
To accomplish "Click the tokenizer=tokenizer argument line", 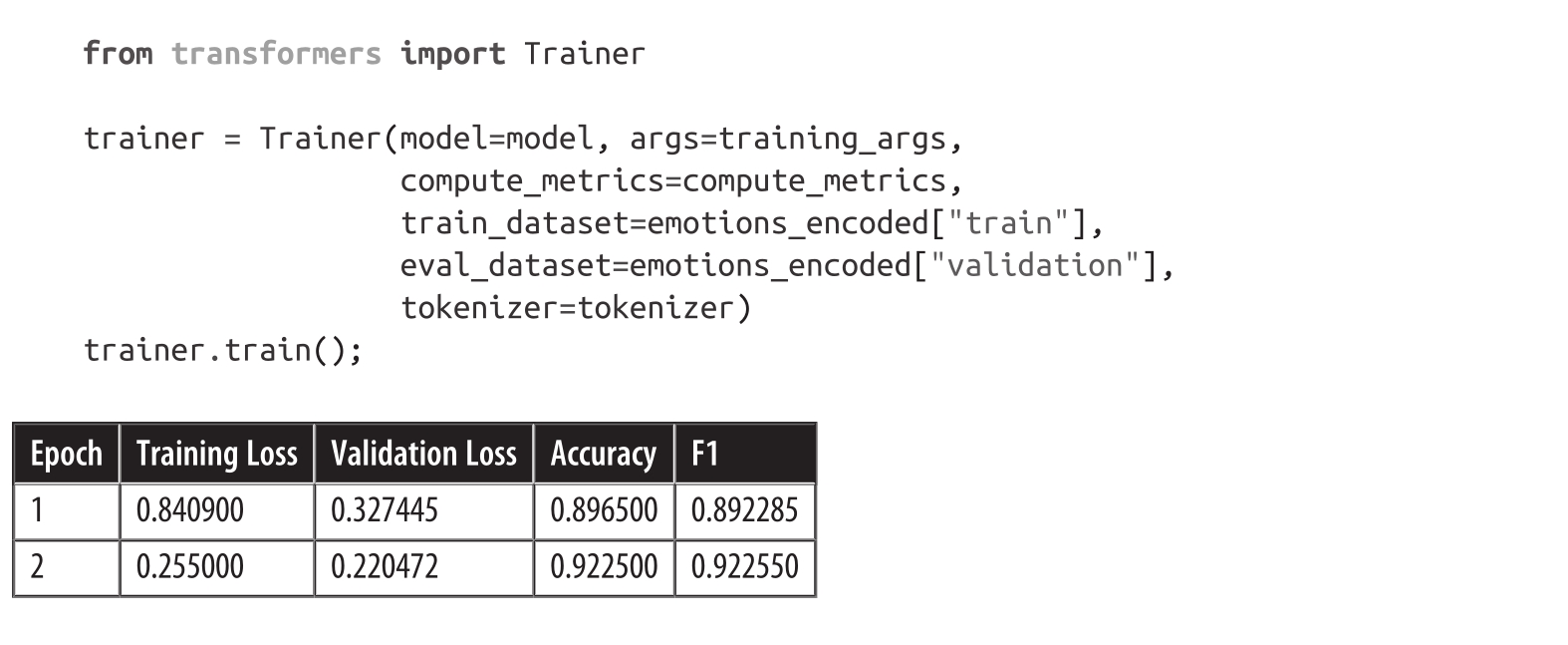I will coord(576,307).
